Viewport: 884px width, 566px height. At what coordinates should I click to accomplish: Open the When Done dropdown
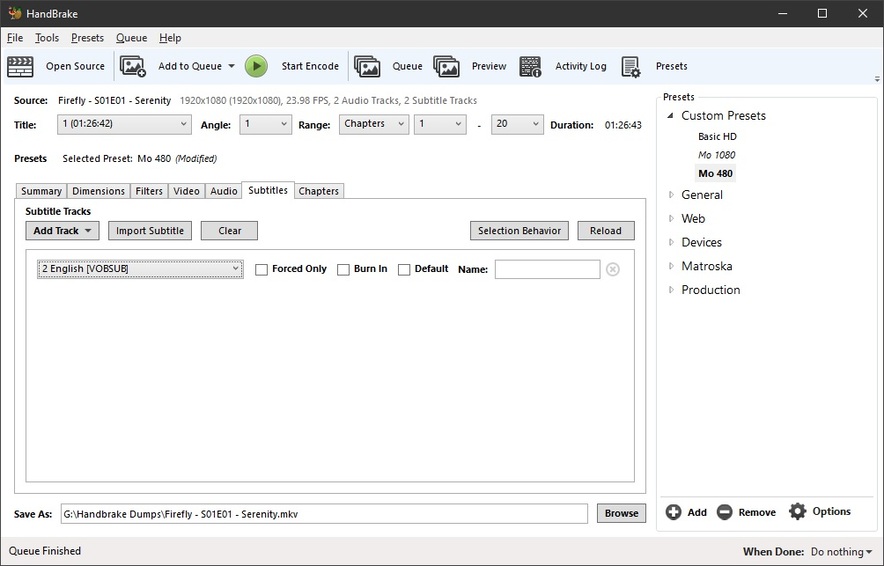click(x=841, y=551)
